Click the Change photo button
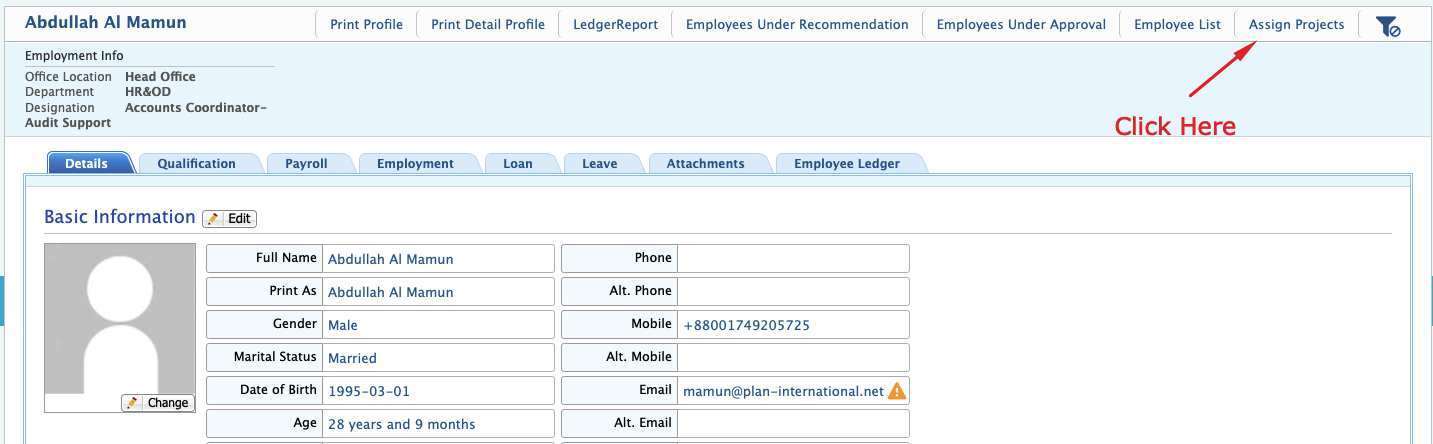The height and width of the screenshot is (444, 1433). [x=157, y=402]
